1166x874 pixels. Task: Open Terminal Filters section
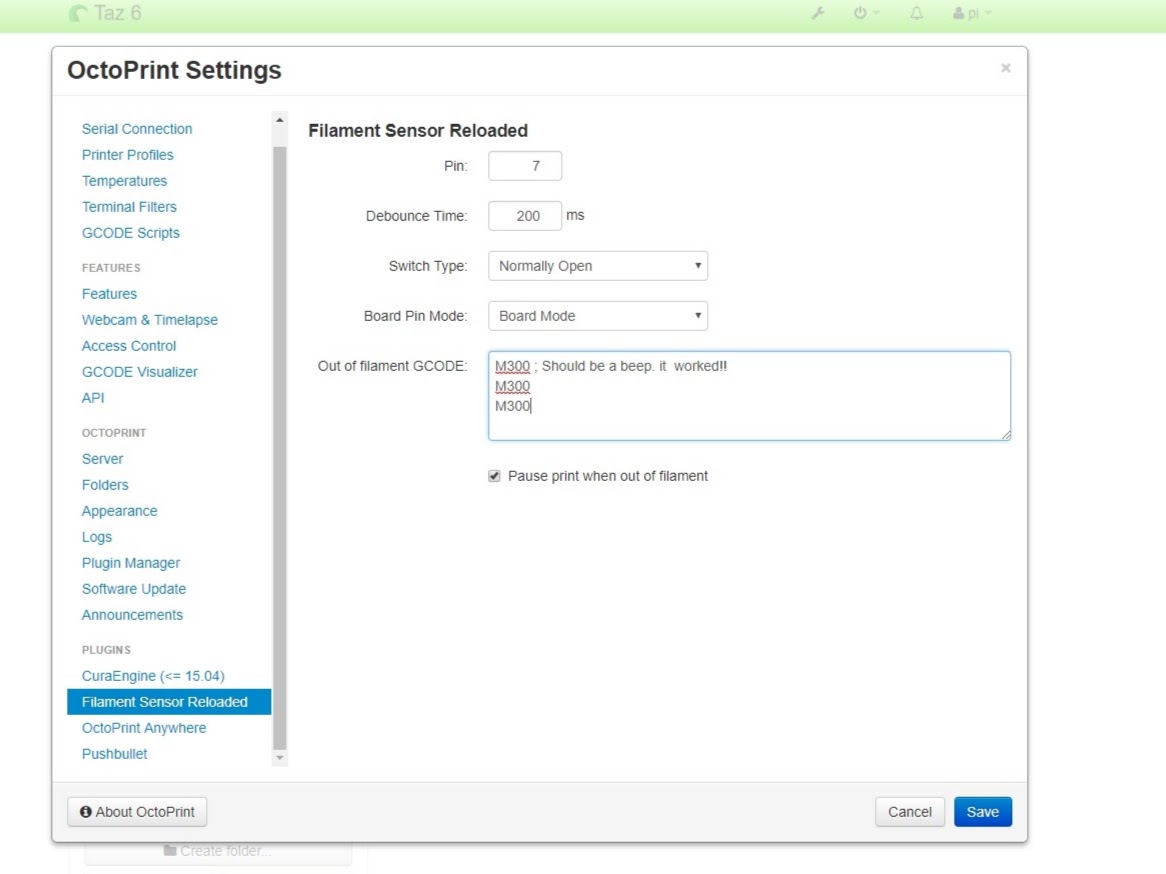pos(129,207)
